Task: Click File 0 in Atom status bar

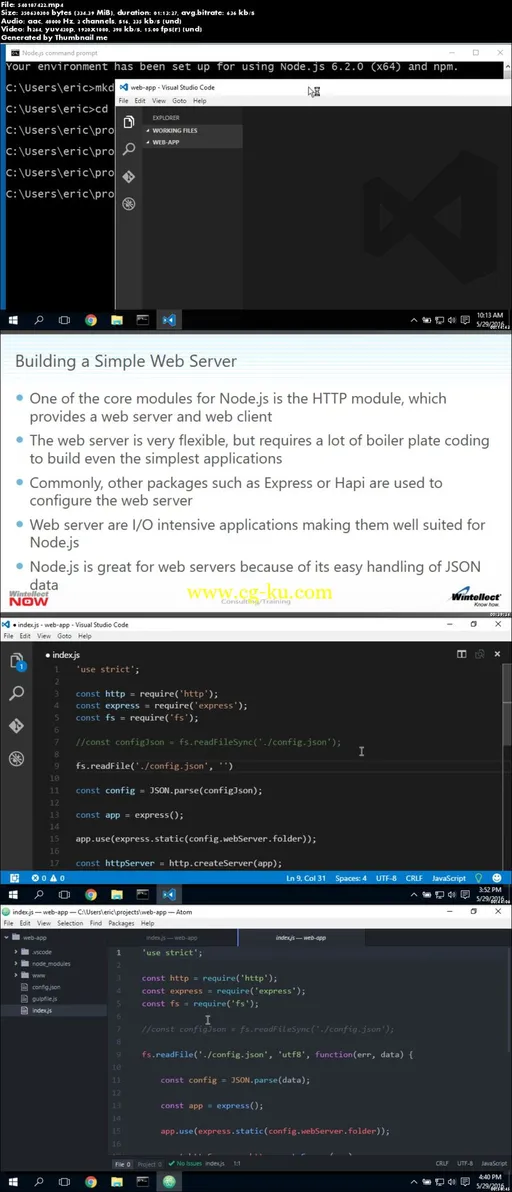Action: pyautogui.click(x=123, y=1164)
